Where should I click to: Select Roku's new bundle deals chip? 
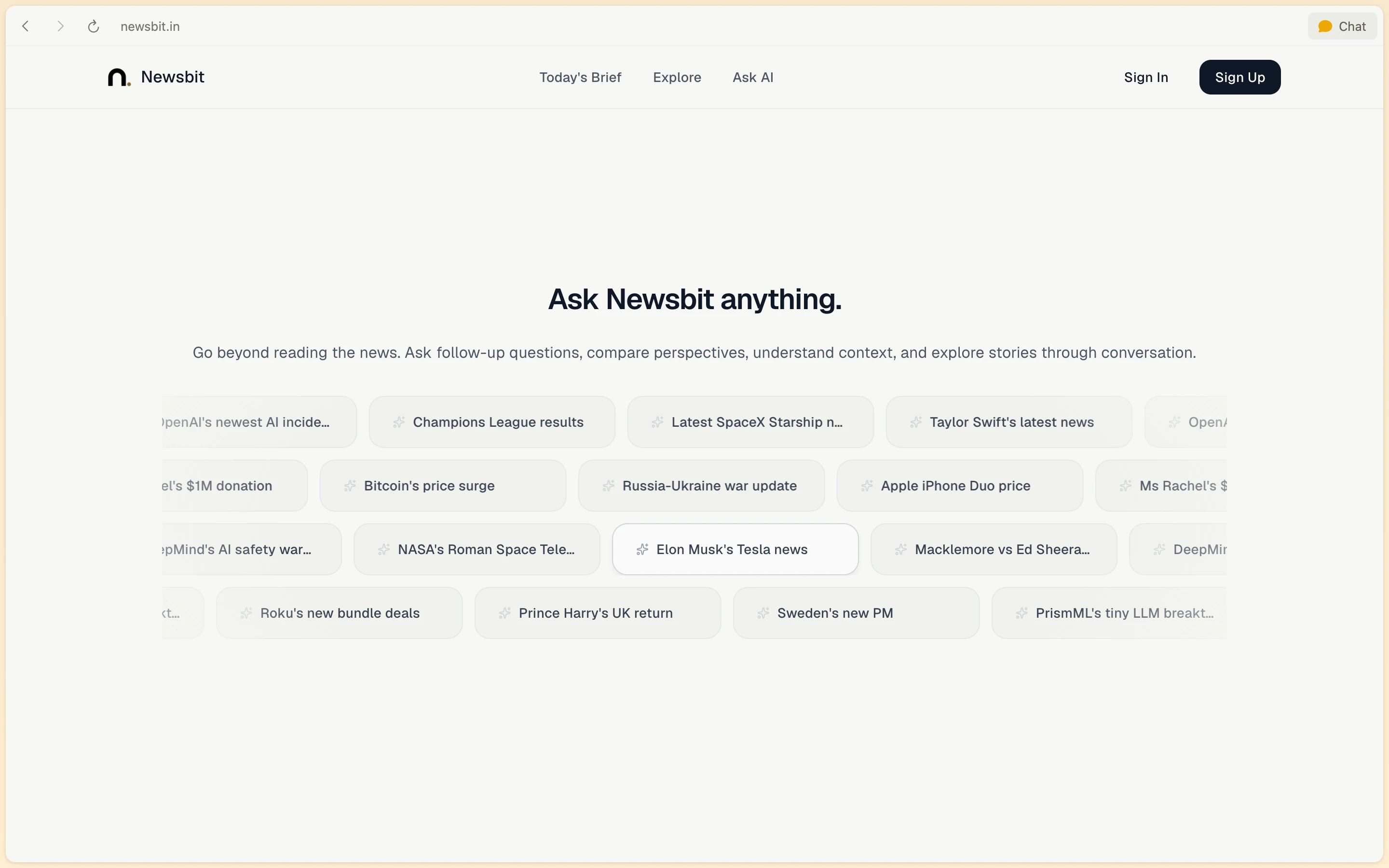(x=339, y=613)
